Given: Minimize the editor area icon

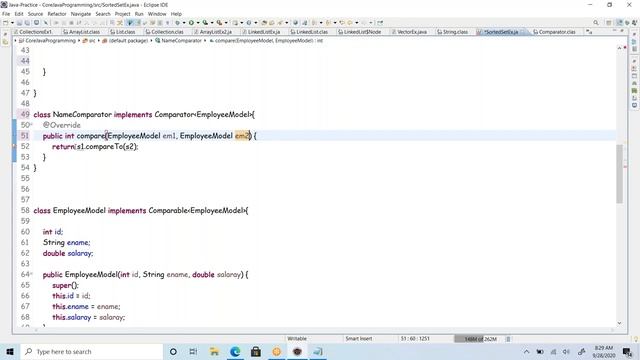Looking at the screenshot, I should click(614, 31).
